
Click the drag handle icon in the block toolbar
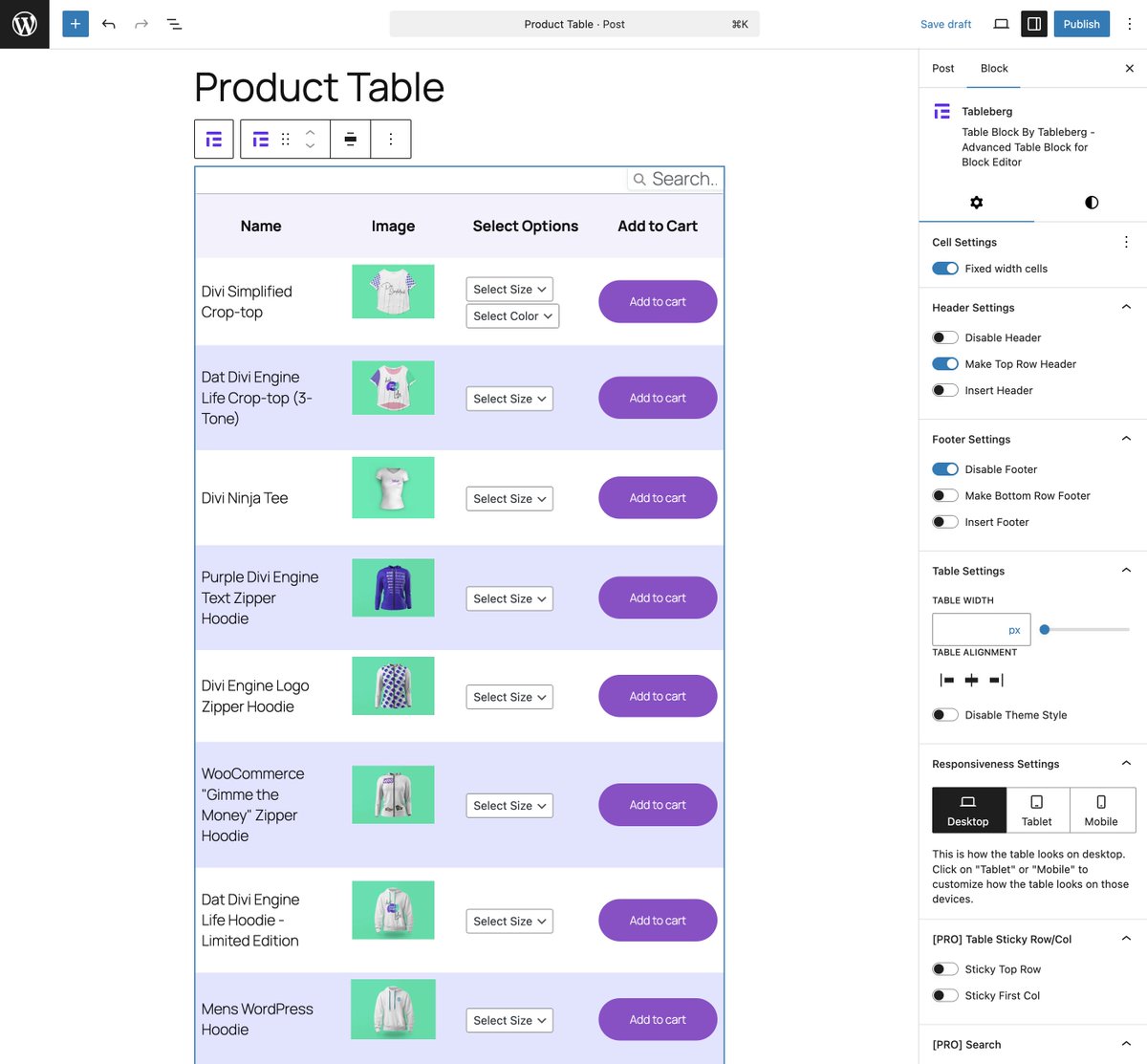coord(284,139)
